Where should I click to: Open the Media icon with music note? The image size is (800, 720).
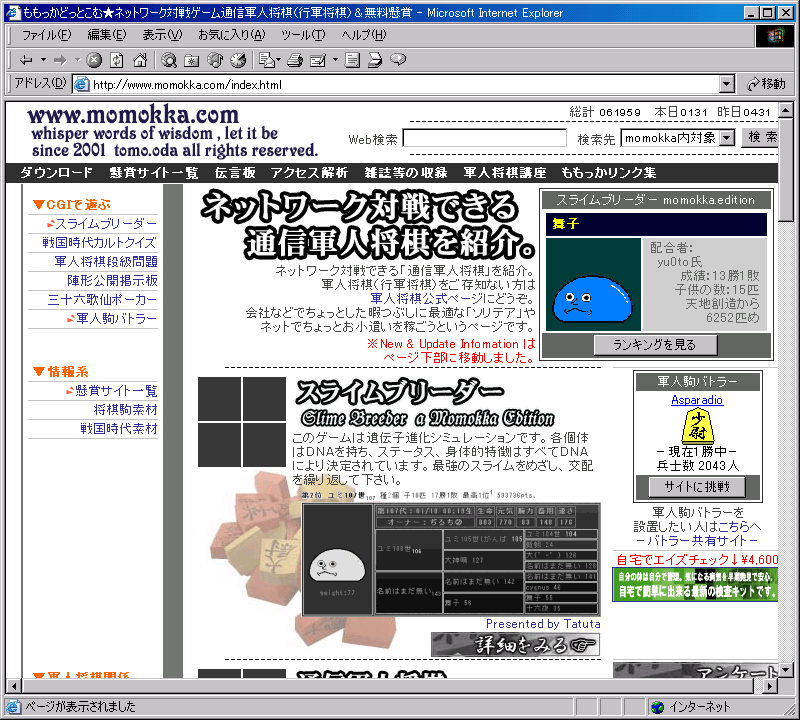tap(215, 60)
